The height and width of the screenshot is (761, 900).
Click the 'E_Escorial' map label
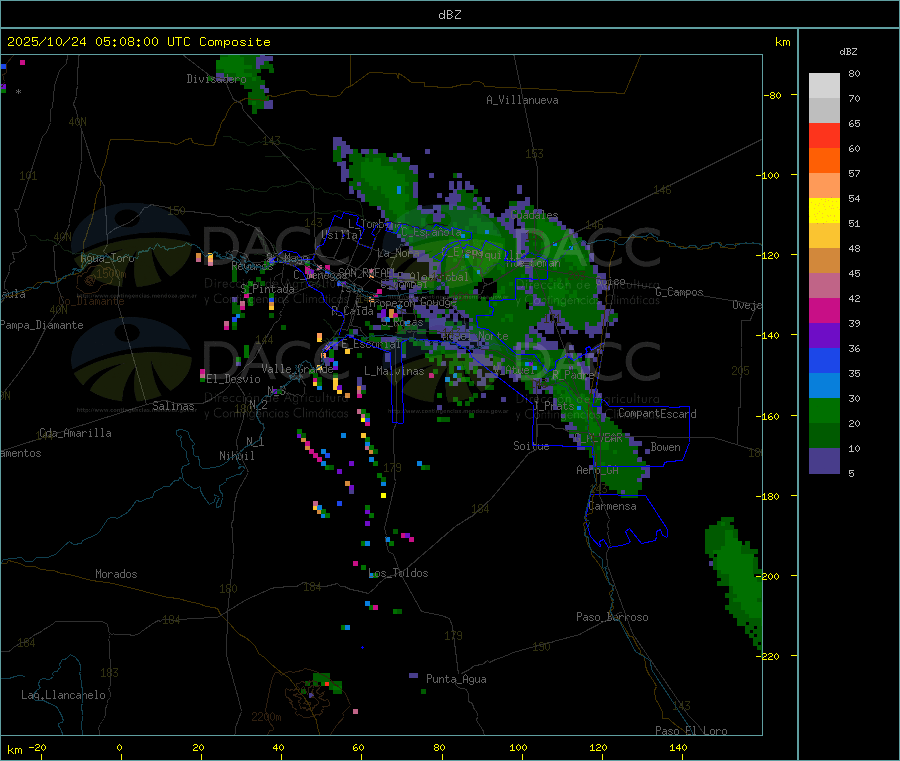[x=371, y=344]
